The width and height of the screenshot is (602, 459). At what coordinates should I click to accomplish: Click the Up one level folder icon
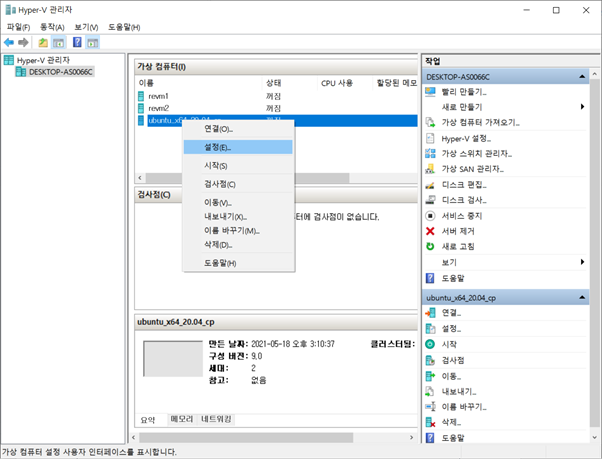click(43, 42)
